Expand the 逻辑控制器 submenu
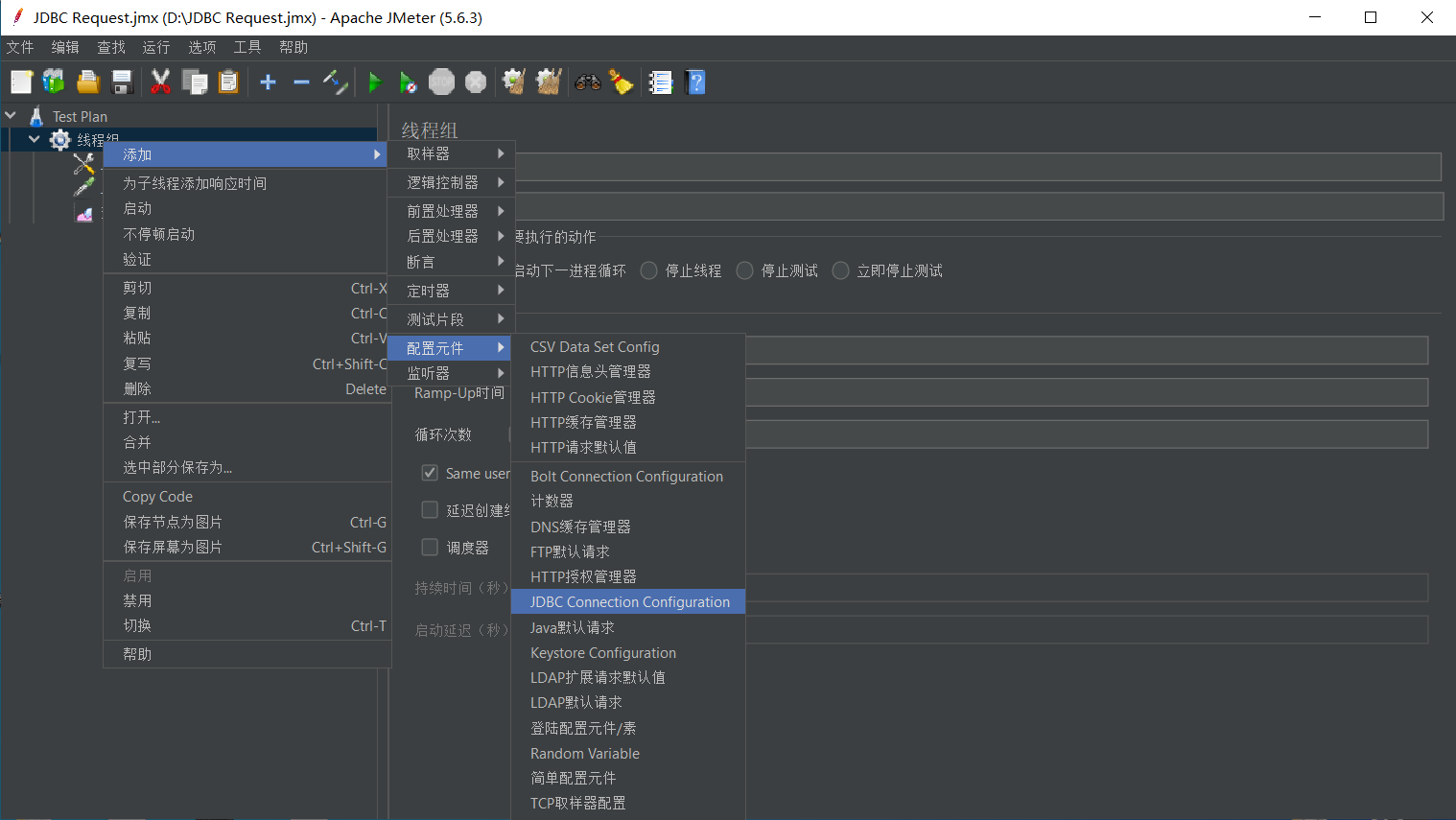This screenshot has height=820, width=1456. coord(452,182)
